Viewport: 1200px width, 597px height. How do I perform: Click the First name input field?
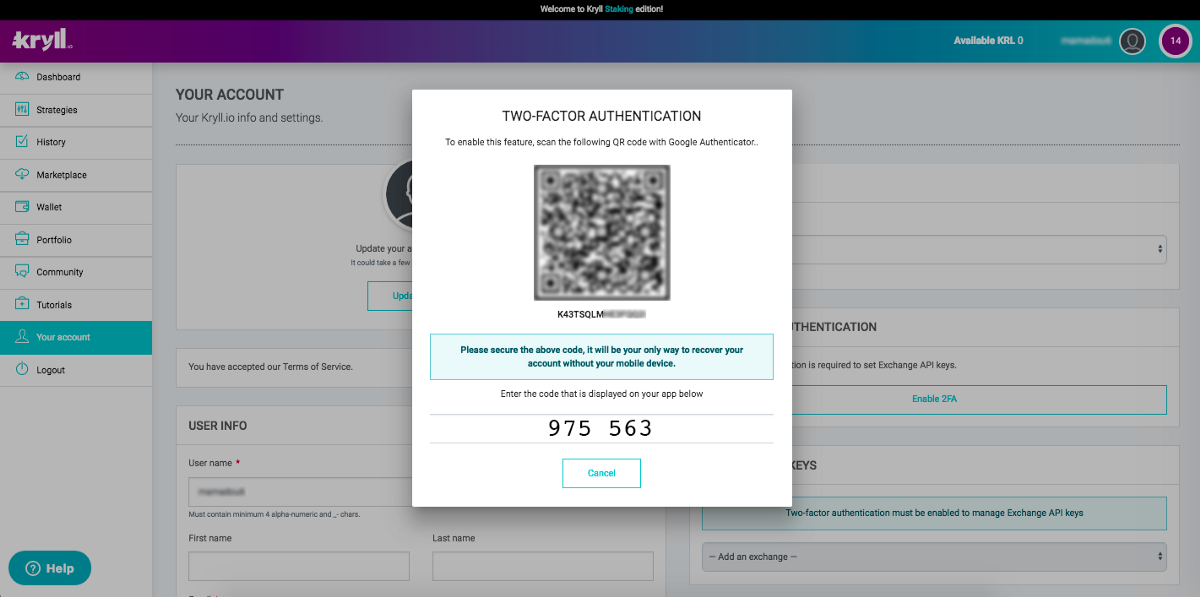pos(299,566)
